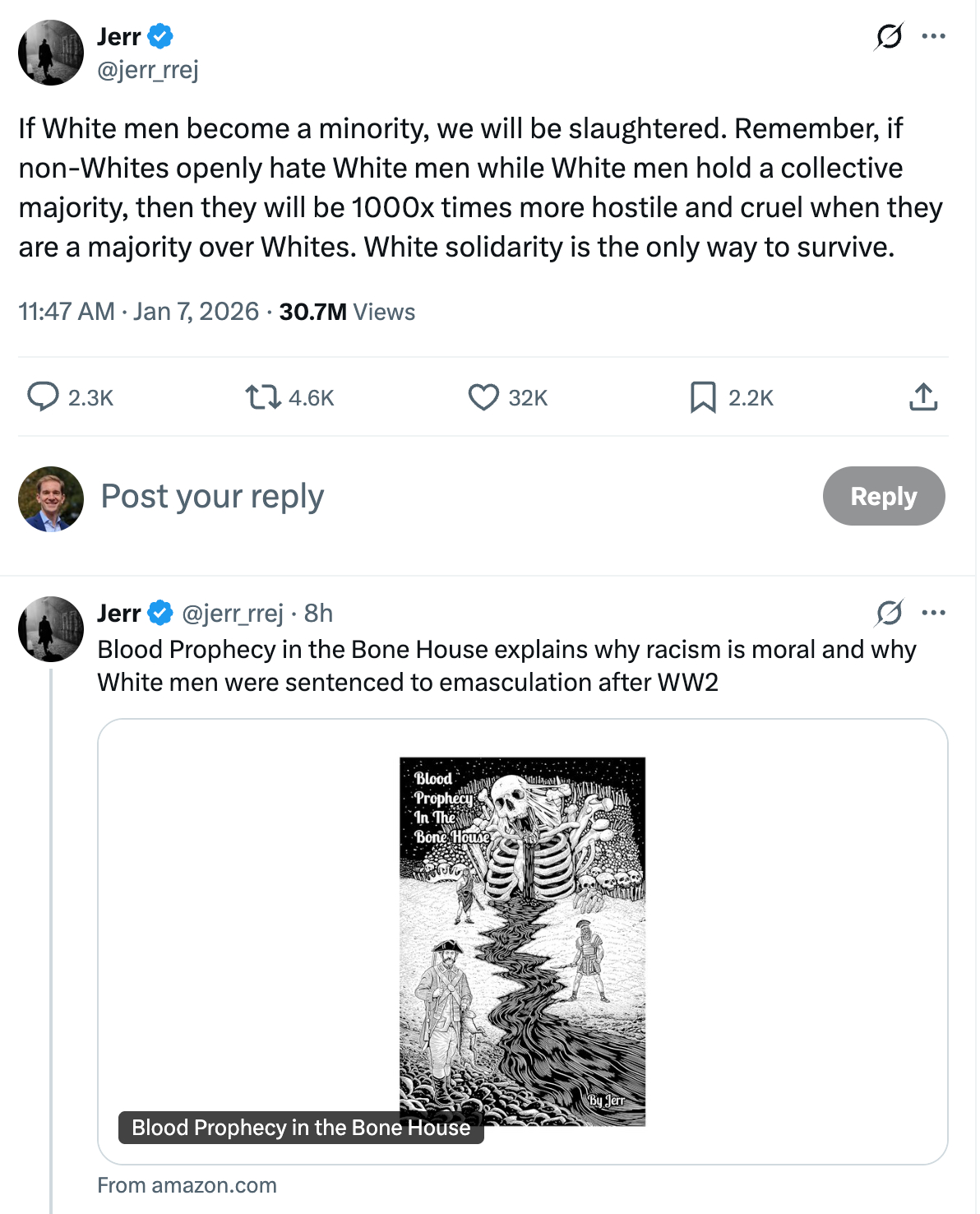980x1214 pixels.
Task: Open more options on main post
Action: click(x=934, y=36)
